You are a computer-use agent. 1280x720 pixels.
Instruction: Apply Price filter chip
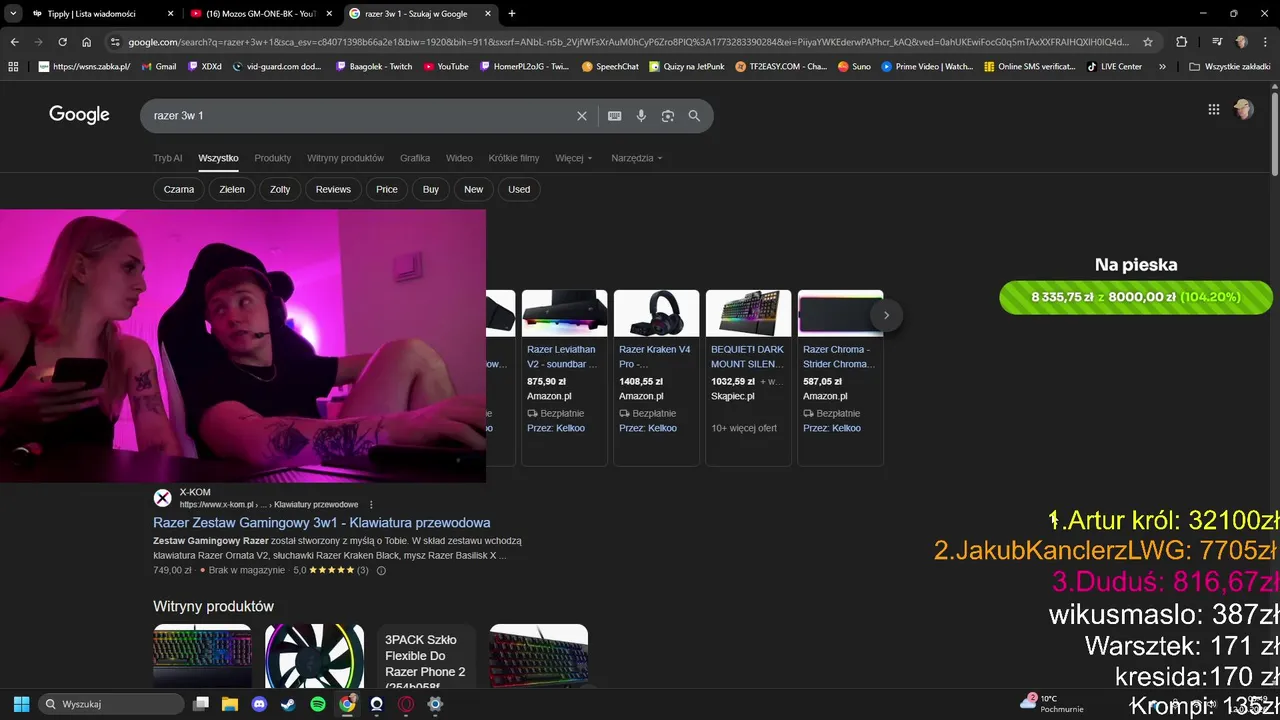(x=387, y=189)
